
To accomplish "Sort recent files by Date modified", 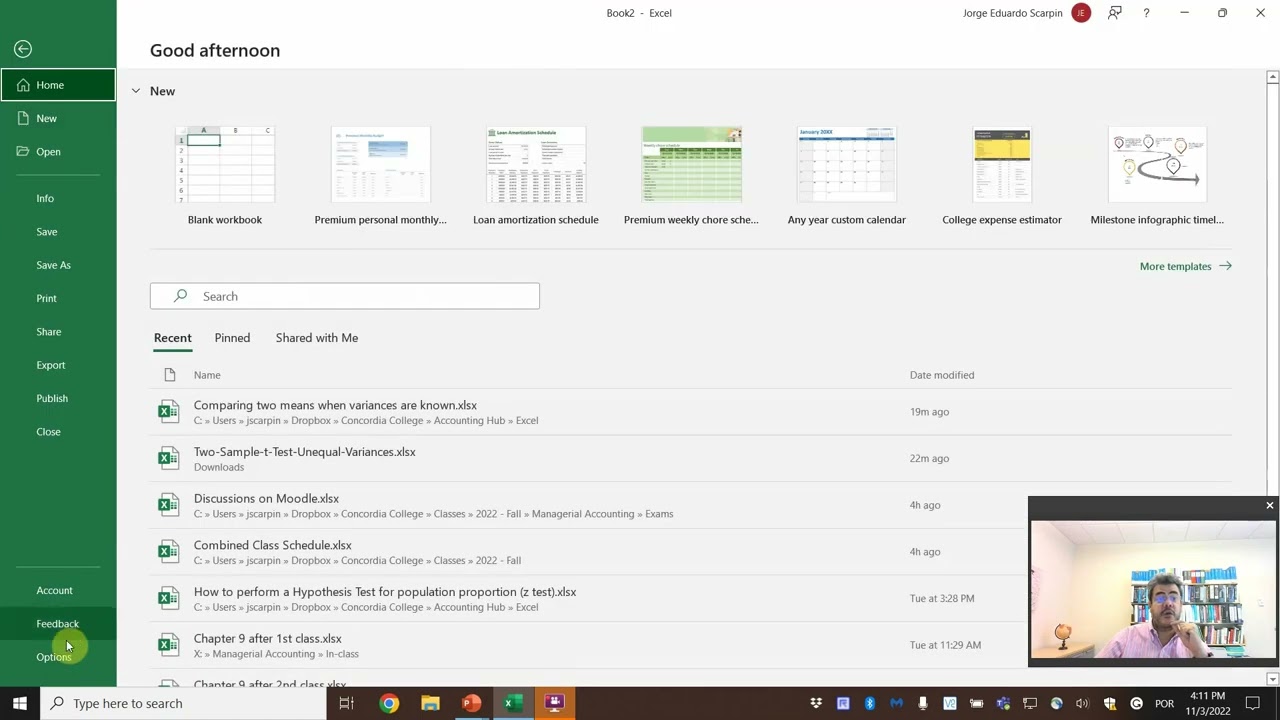I will 942,375.
